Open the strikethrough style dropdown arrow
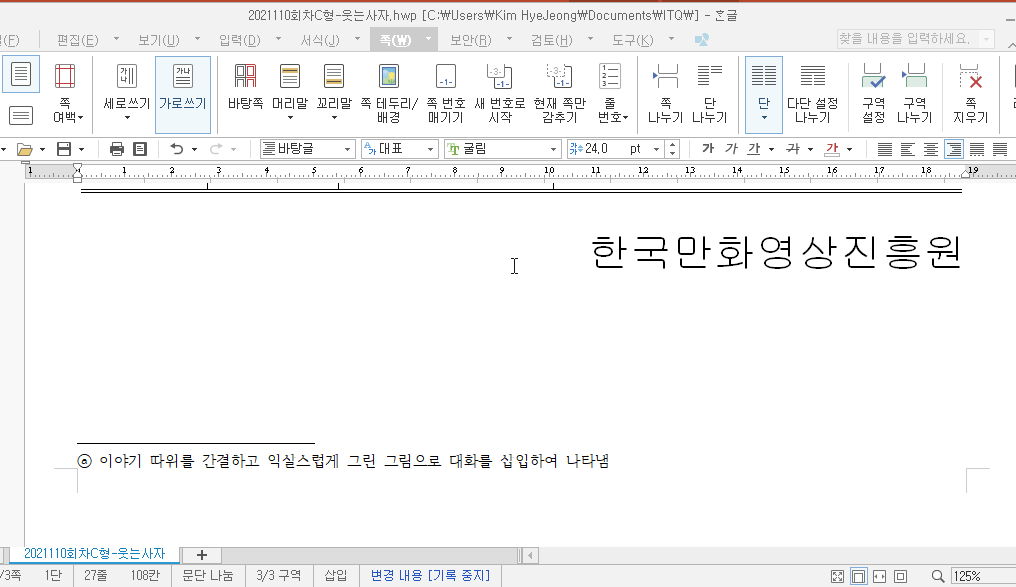Image resolution: width=1016 pixels, height=587 pixels. pyautogui.click(x=810, y=150)
